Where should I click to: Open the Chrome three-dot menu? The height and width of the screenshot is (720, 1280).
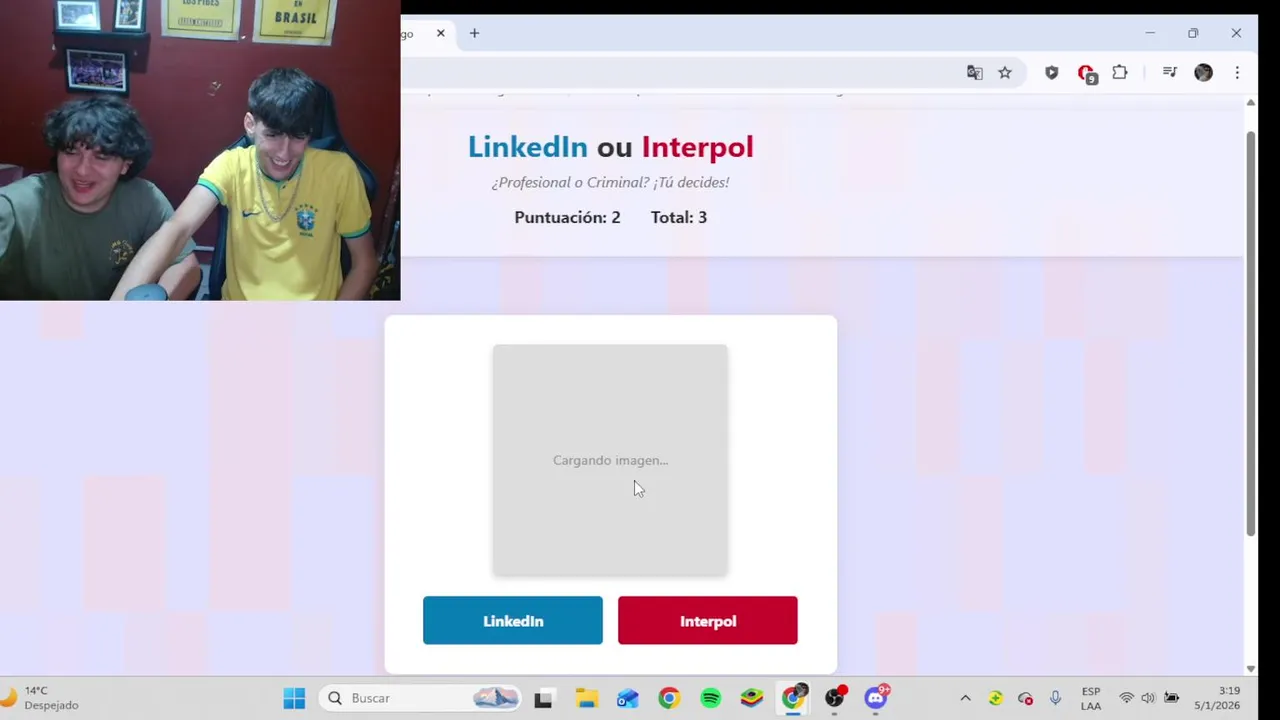point(1237,72)
